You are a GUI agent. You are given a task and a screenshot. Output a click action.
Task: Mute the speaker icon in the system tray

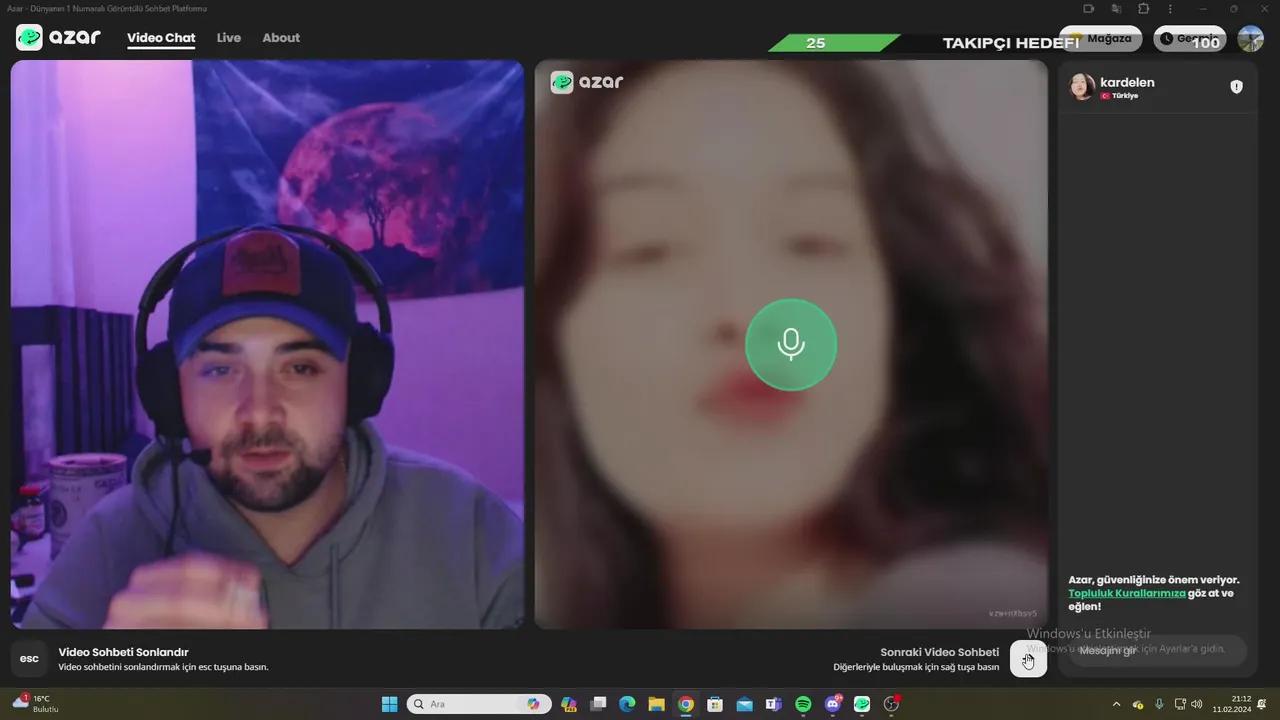click(1197, 704)
